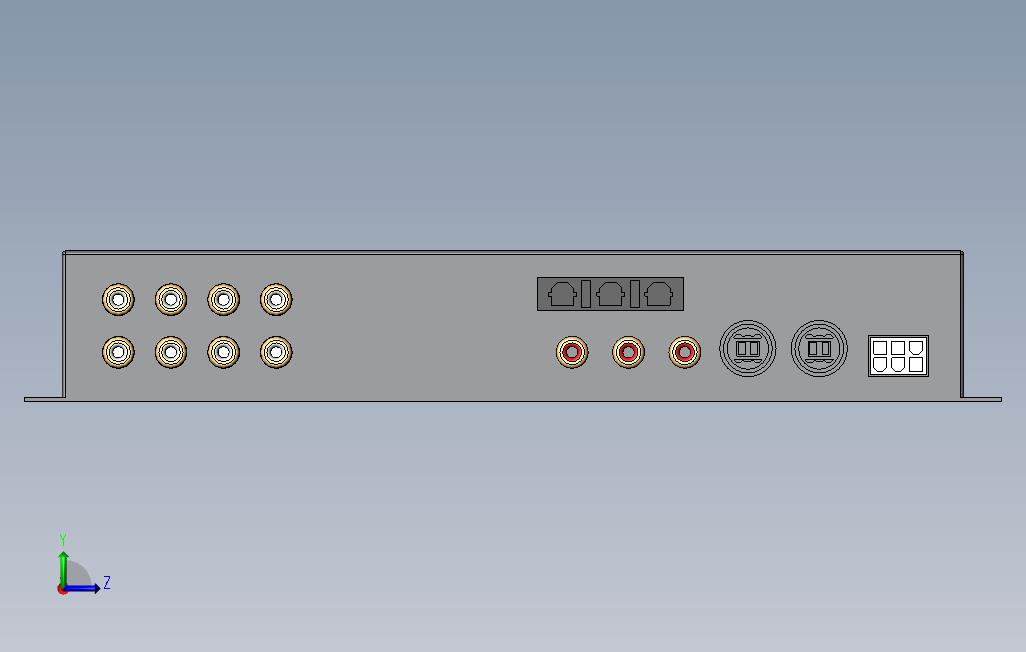Click the blue Z axis arrow
Viewport: 1026px width, 652px height.
click(x=82, y=588)
